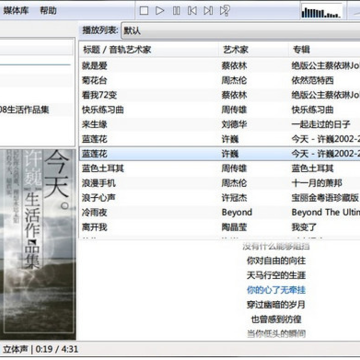The width and height of the screenshot is (360, 360).
Task: Select the 就是爱 track row
Action: (x=220, y=66)
